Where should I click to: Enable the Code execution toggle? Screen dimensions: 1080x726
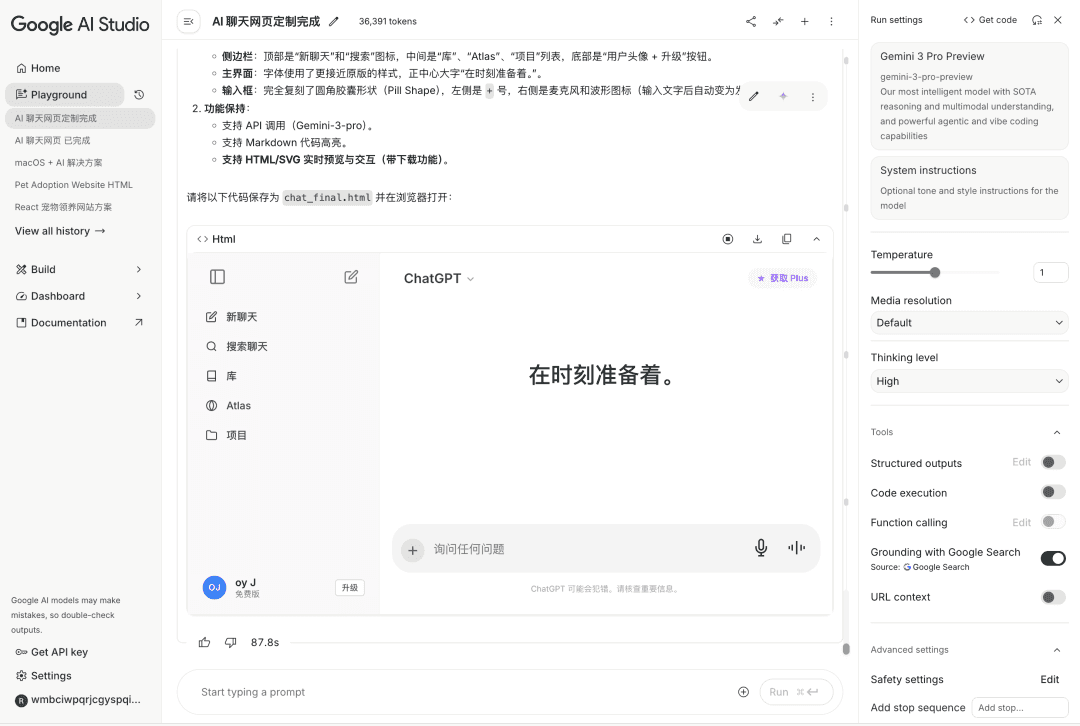pos(1052,492)
